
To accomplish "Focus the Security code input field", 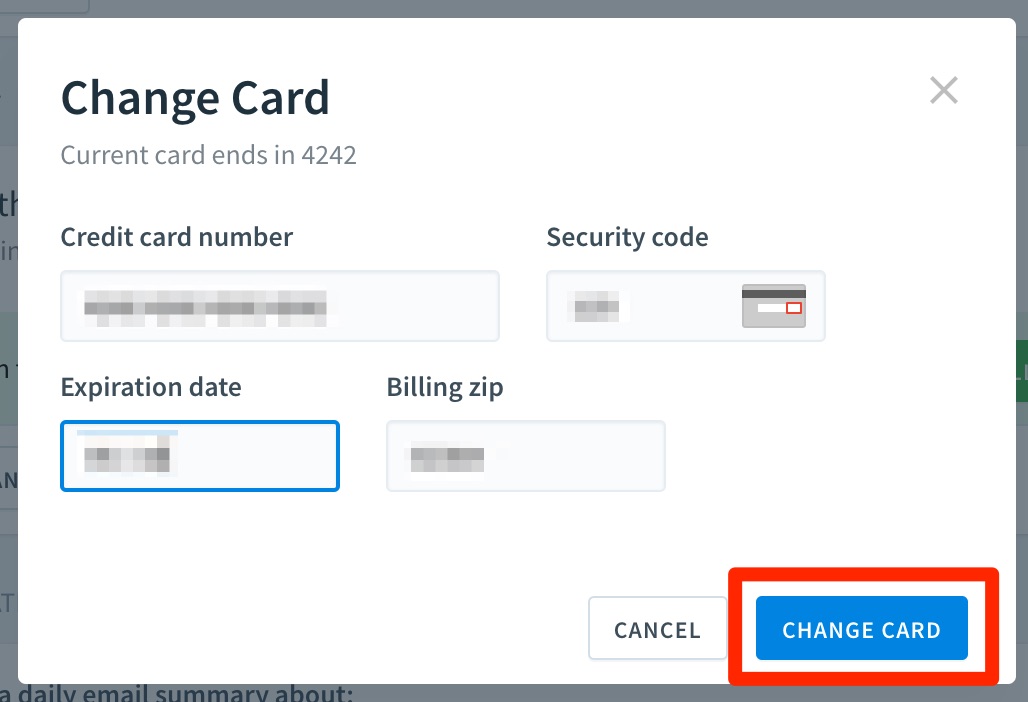I will tap(686, 306).
